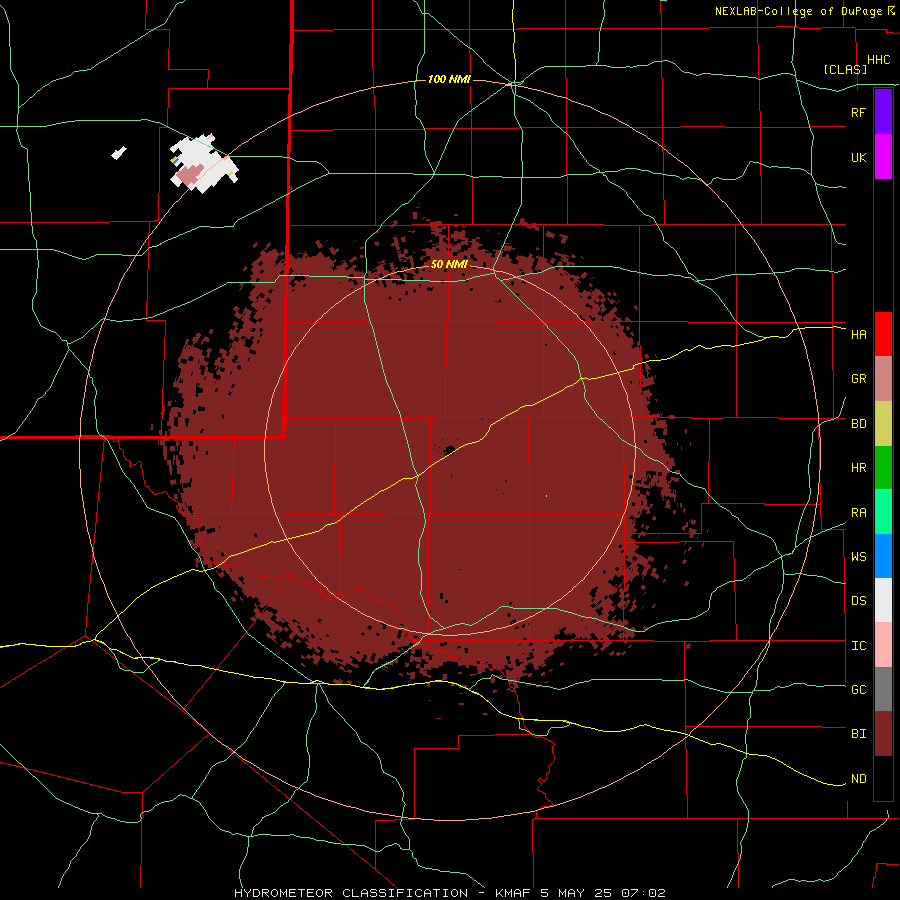Click the WS legend label
Image resolution: width=900 pixels, height=900 pixels.
tap(858, 556)
